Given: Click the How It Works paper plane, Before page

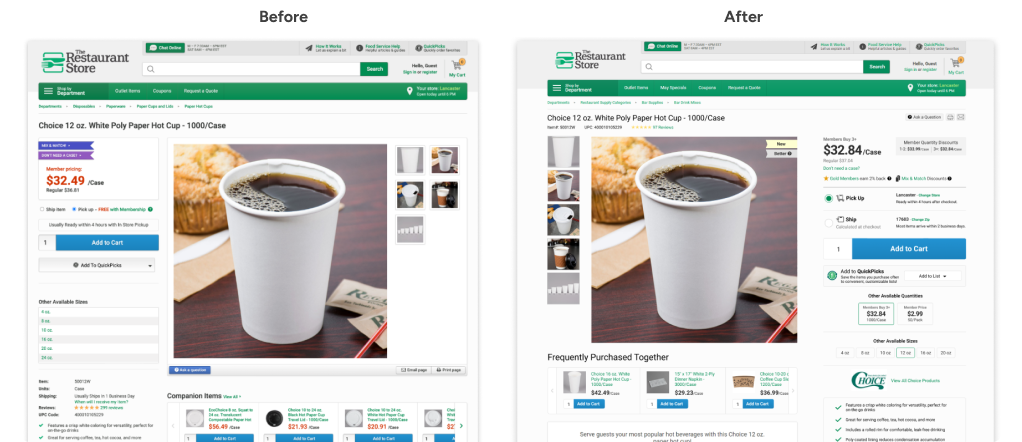Looking at the screenshot, I should [x=309, y=48].
